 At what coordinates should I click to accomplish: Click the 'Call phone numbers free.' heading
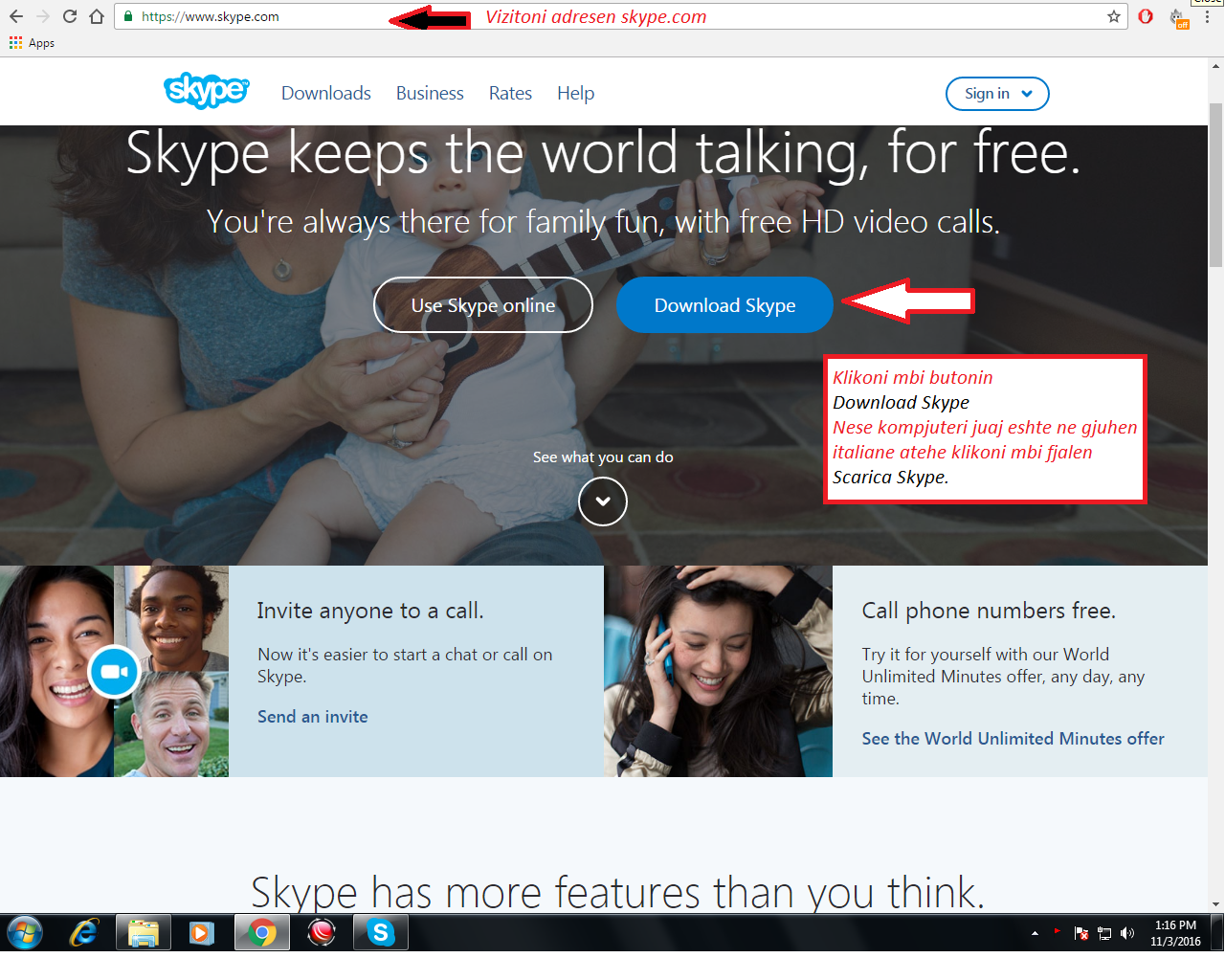click(x=989, y=611)
